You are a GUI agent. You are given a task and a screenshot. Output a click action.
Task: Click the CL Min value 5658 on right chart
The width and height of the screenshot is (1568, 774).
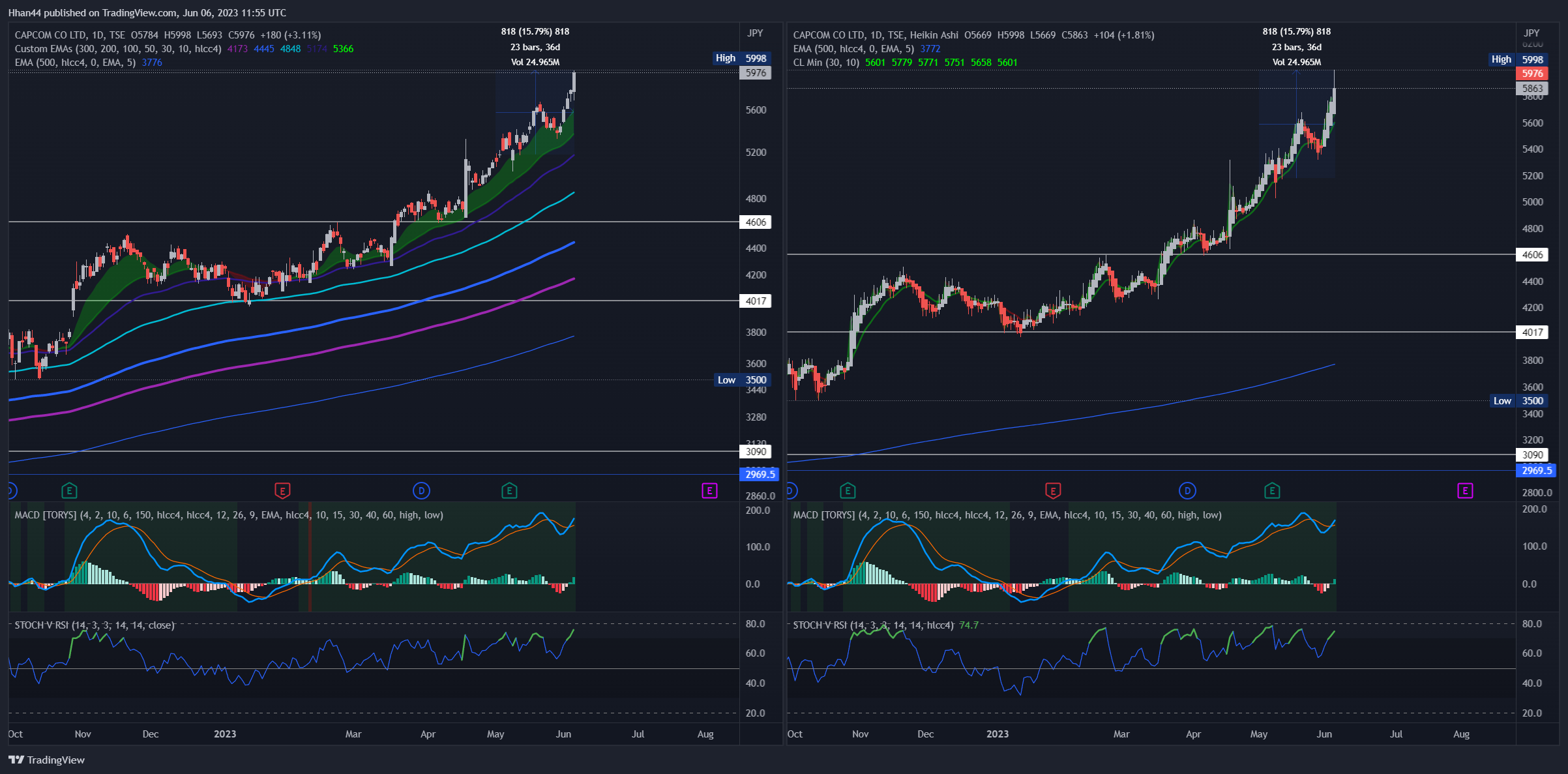(x=981, y=63)
